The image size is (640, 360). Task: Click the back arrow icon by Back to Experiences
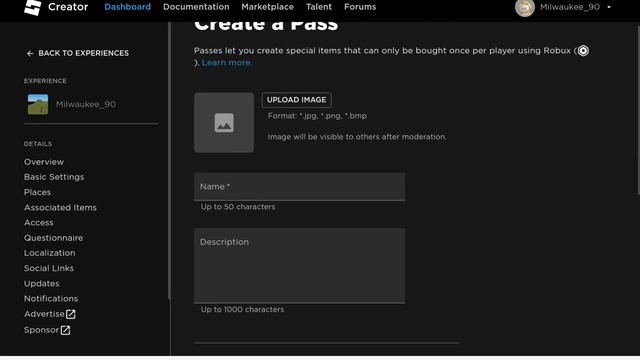[30, 53]
